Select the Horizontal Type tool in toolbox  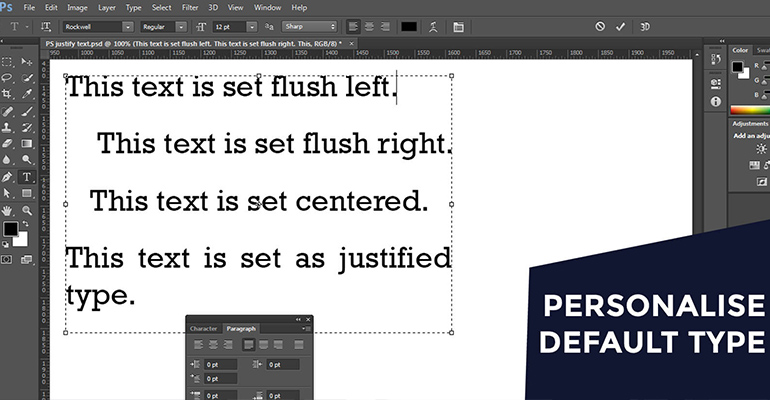pos(27,177)
